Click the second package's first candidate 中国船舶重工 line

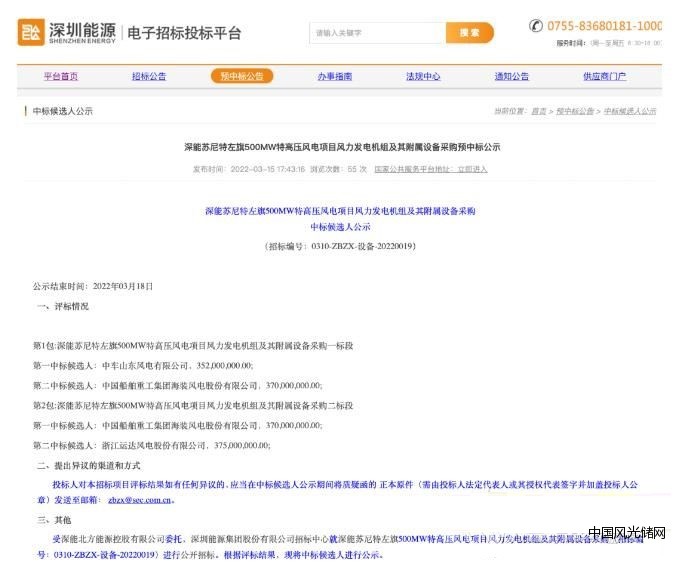click(x=178, y=425)
